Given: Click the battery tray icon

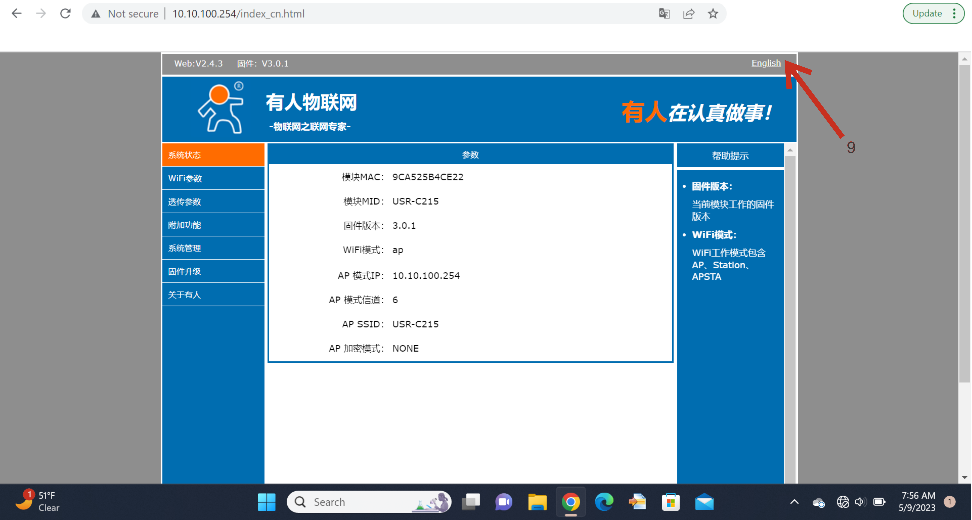Looking at the screenshot, I should point(879,502).
